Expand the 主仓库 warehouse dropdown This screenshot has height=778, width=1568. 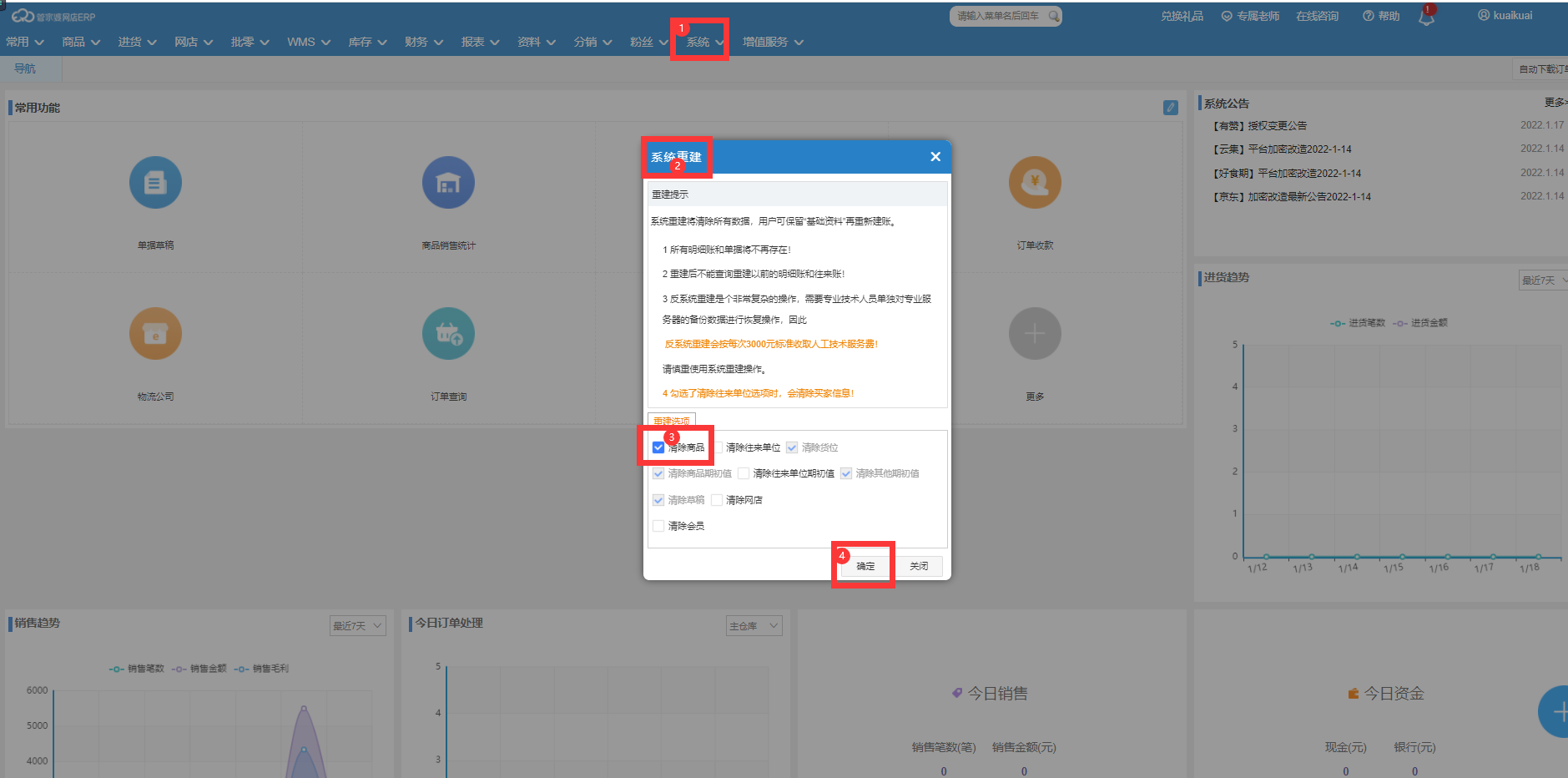click(x=754, y=626)
